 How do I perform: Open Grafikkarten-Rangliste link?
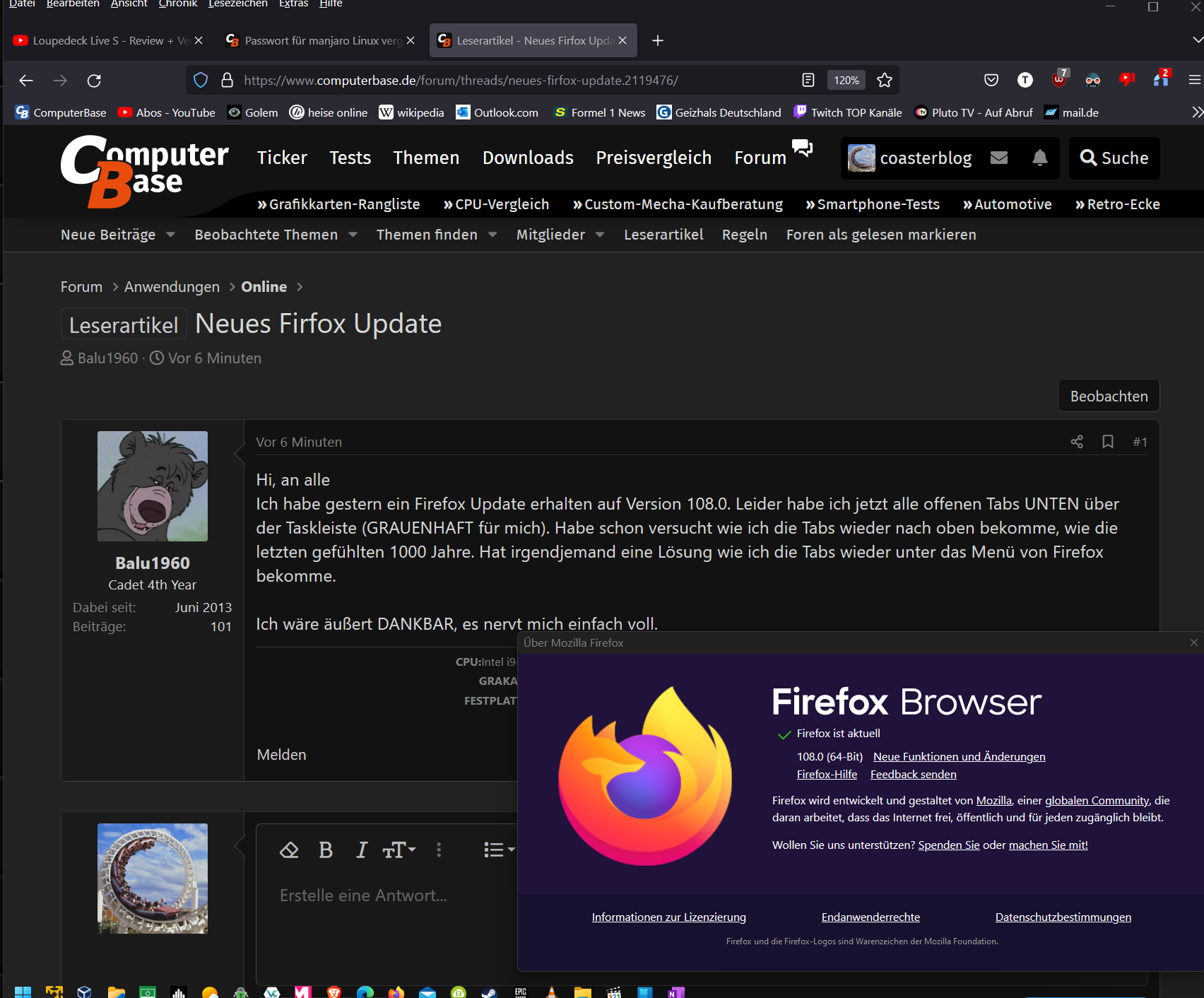(x=338, y=204)
